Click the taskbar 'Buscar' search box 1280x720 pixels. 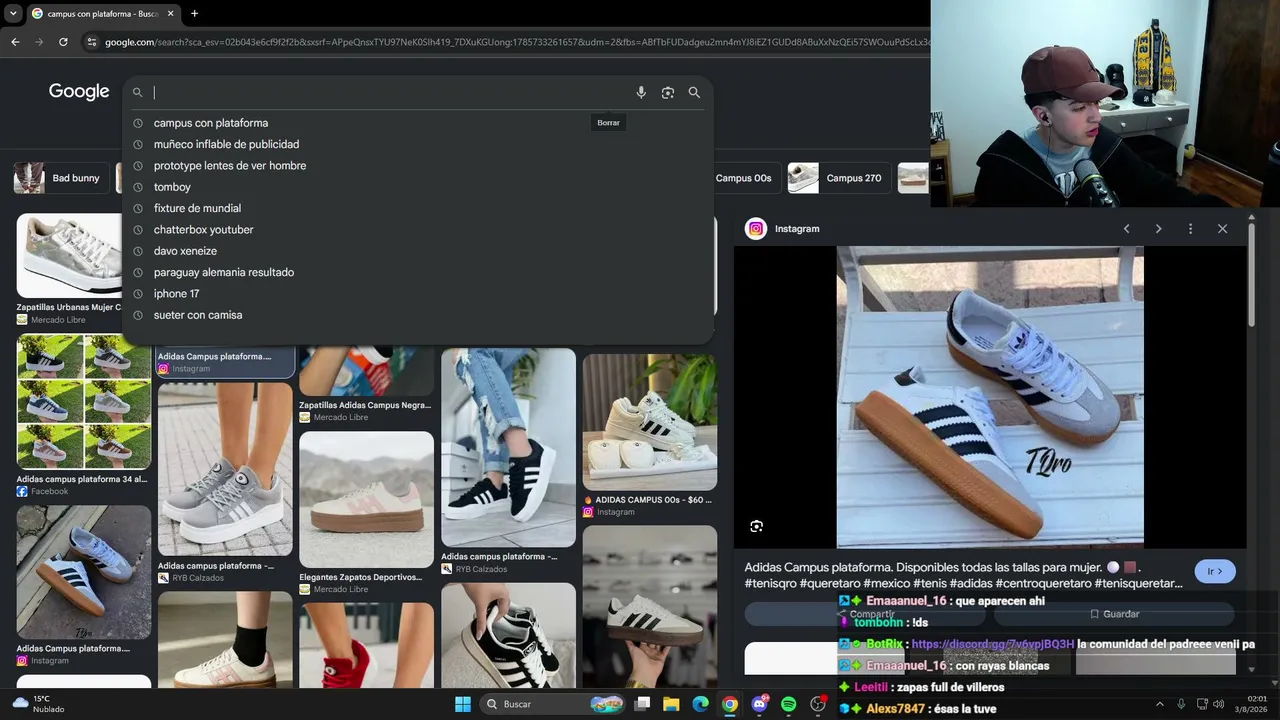click(x=553, y=704)
